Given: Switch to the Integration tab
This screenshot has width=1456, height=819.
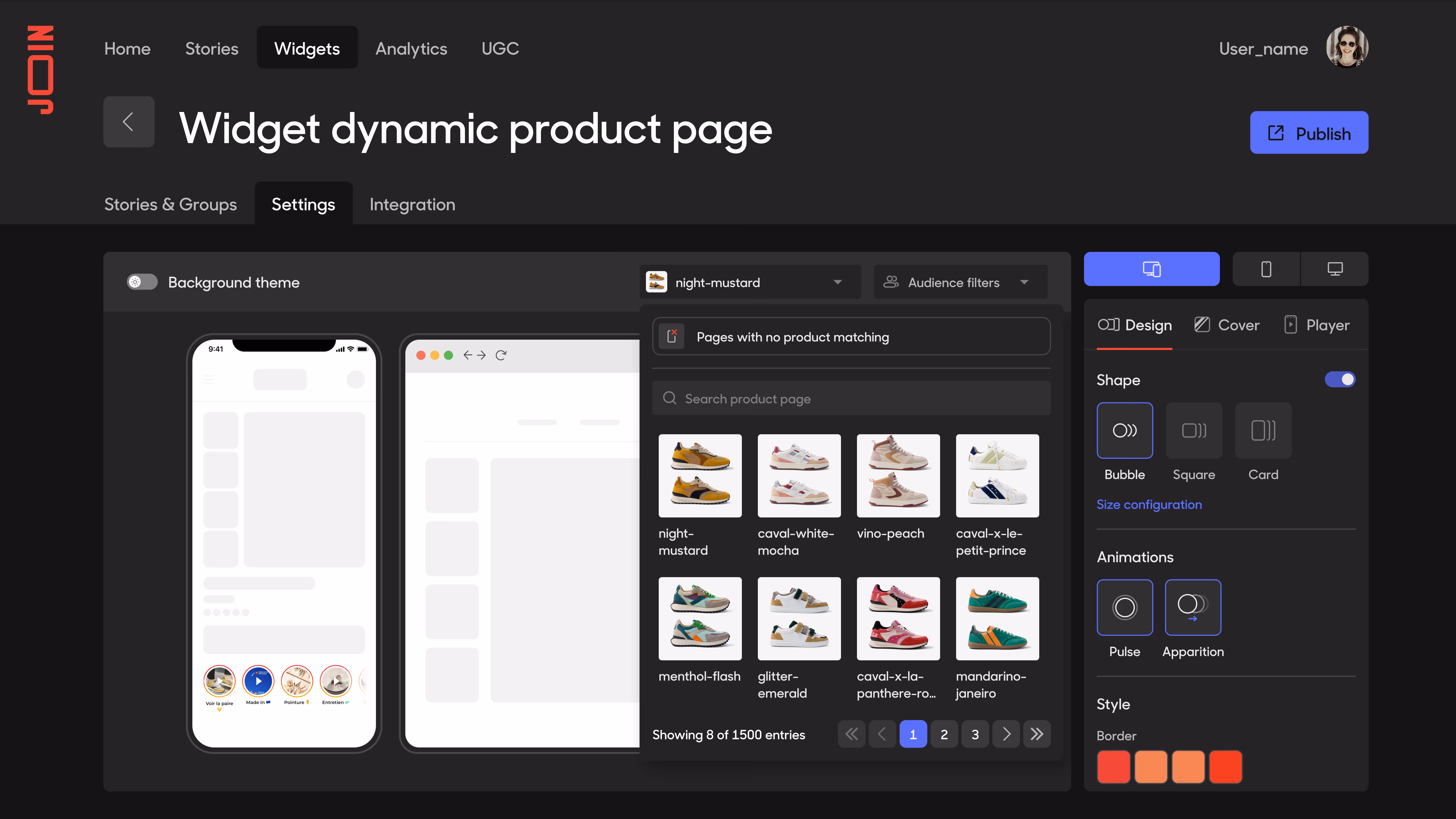Looking at the screenshot, I should (412, 204).
